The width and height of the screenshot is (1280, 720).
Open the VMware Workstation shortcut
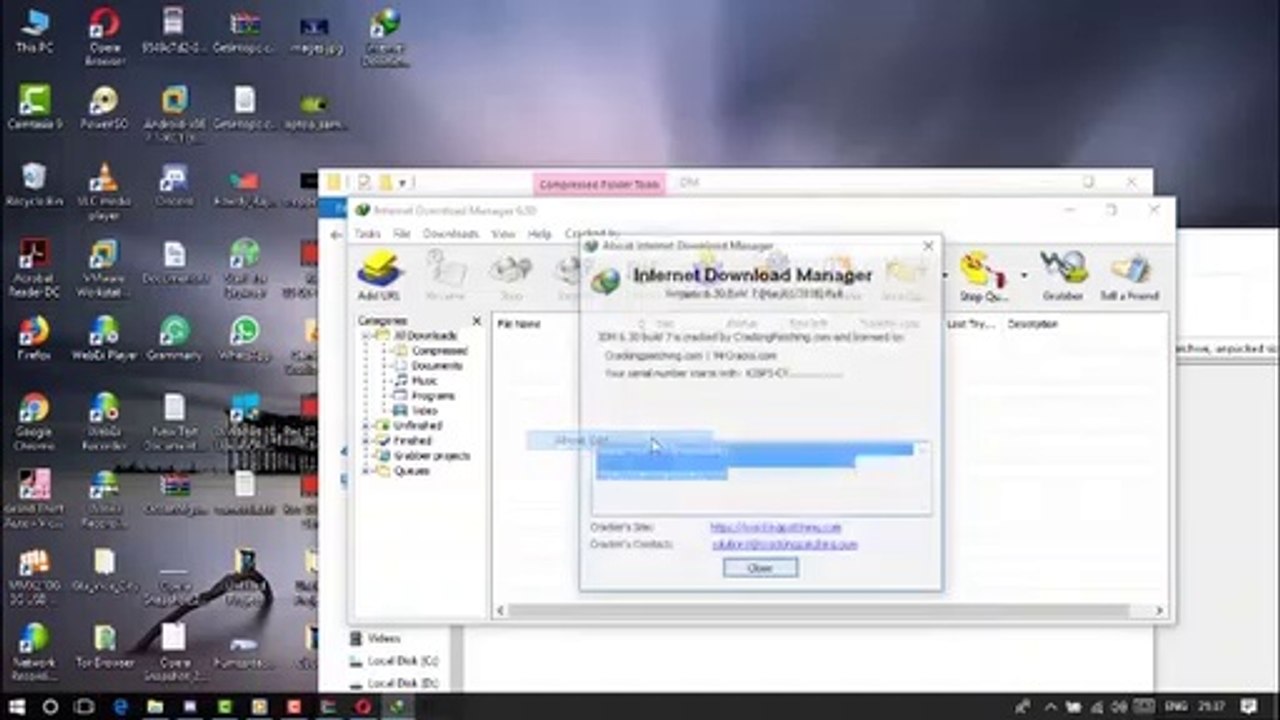104,265
